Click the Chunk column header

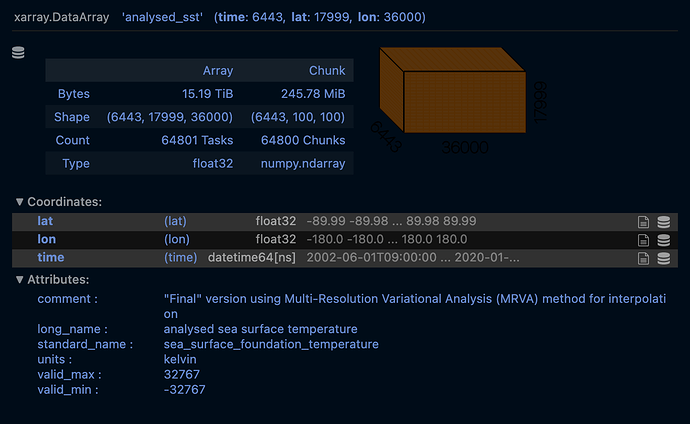click(x=327, y=70)
